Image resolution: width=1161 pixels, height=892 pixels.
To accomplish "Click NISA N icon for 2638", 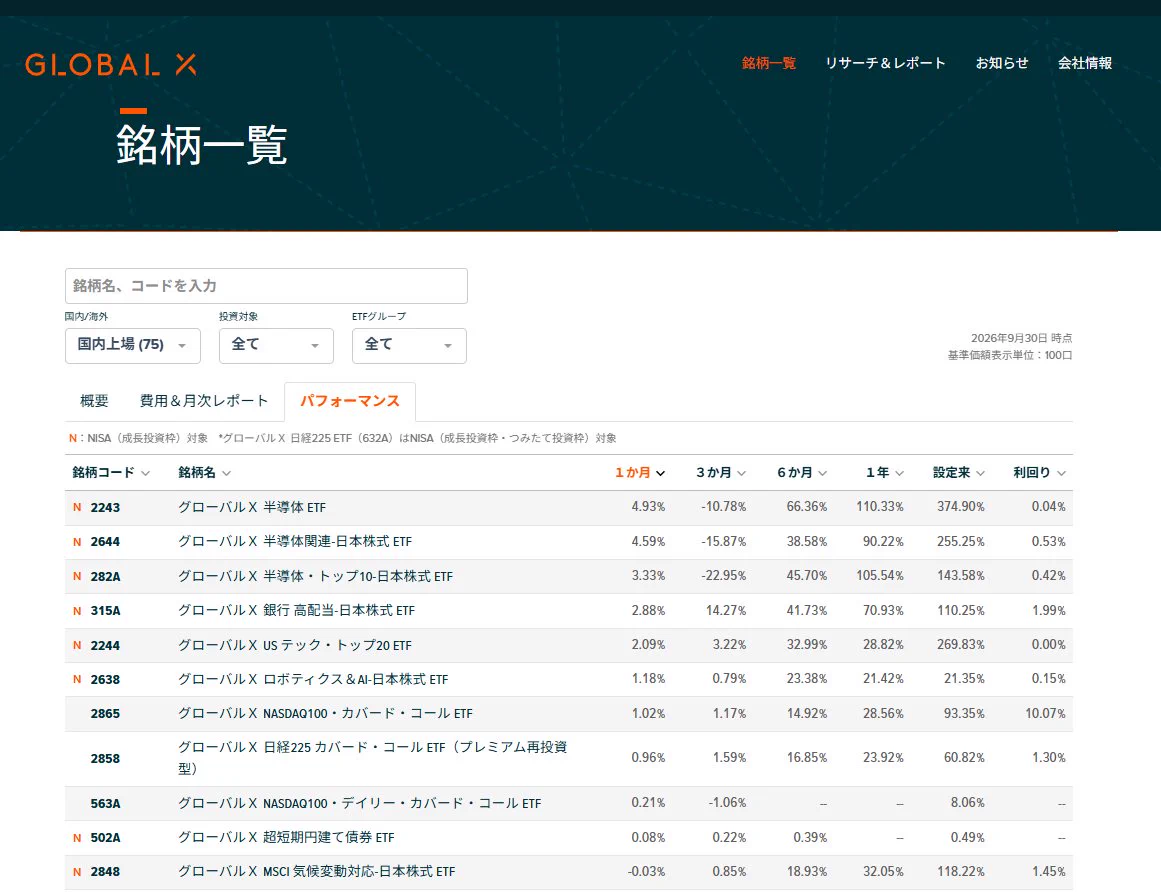I will pos(77,680).
